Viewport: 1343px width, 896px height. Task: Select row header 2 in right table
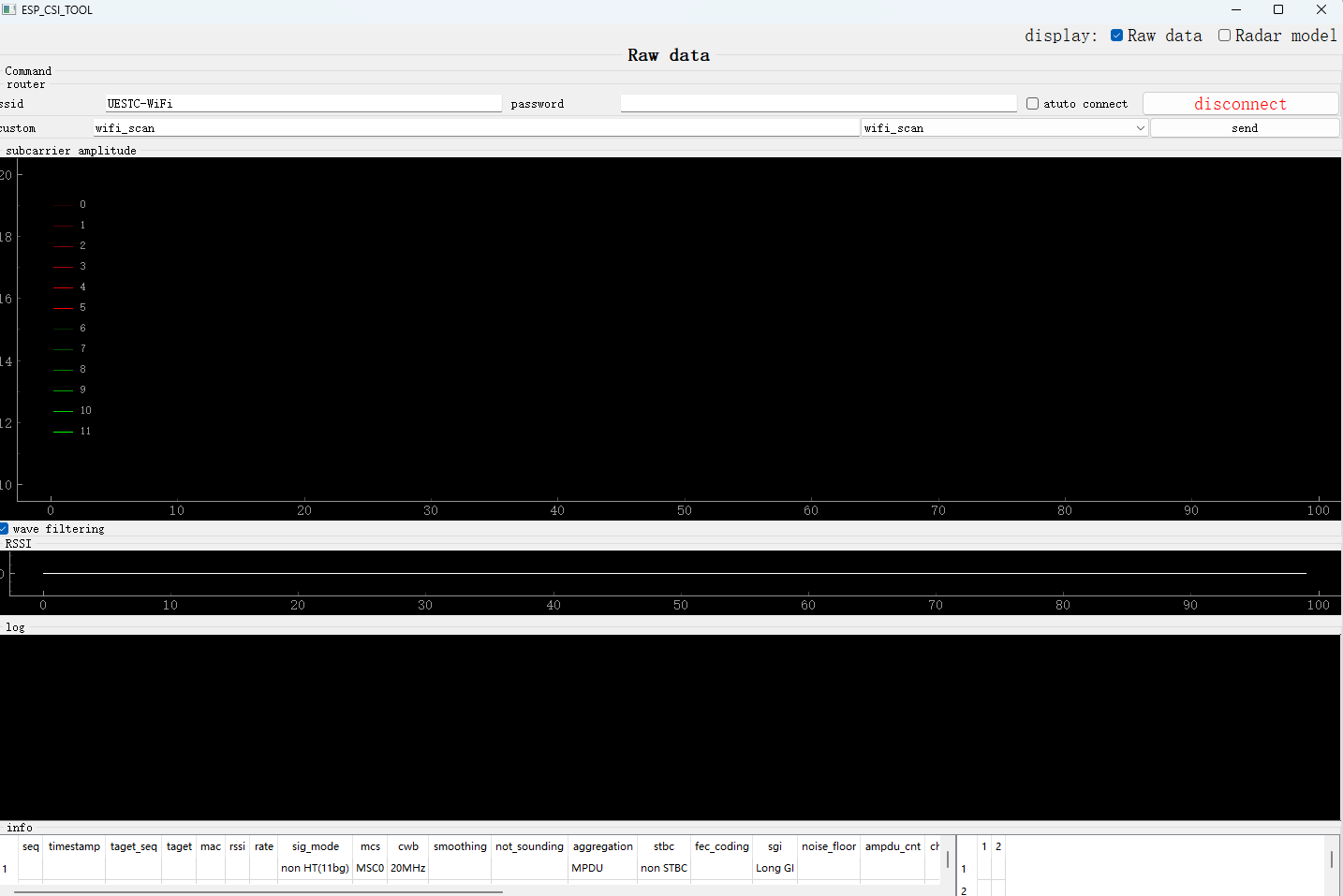click(x=964, y=889)
